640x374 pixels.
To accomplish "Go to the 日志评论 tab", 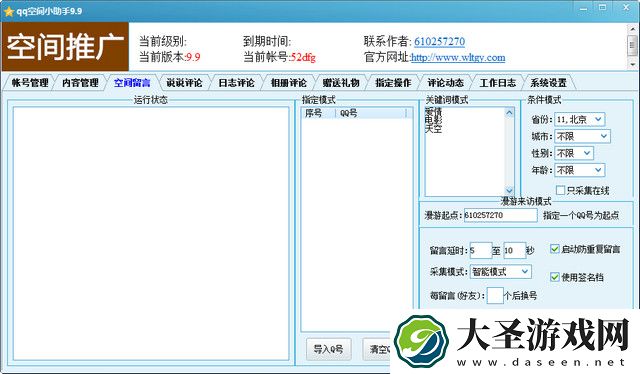I will (x=236, y=83).
